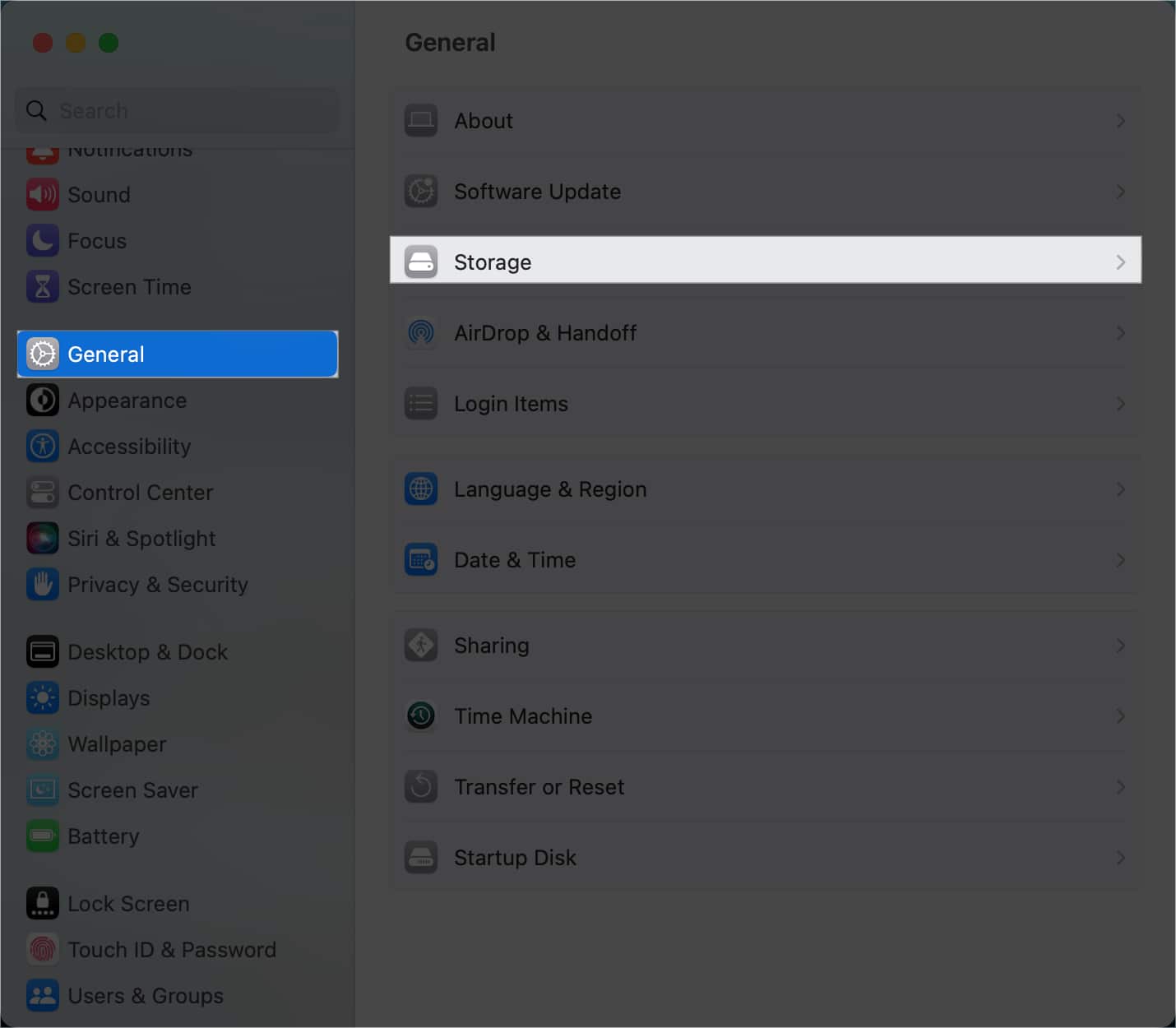1176x1028 pixels.
Task: Click the Lock Screen padlock icon
Action: pyautogui.click(x=43, y=904)
